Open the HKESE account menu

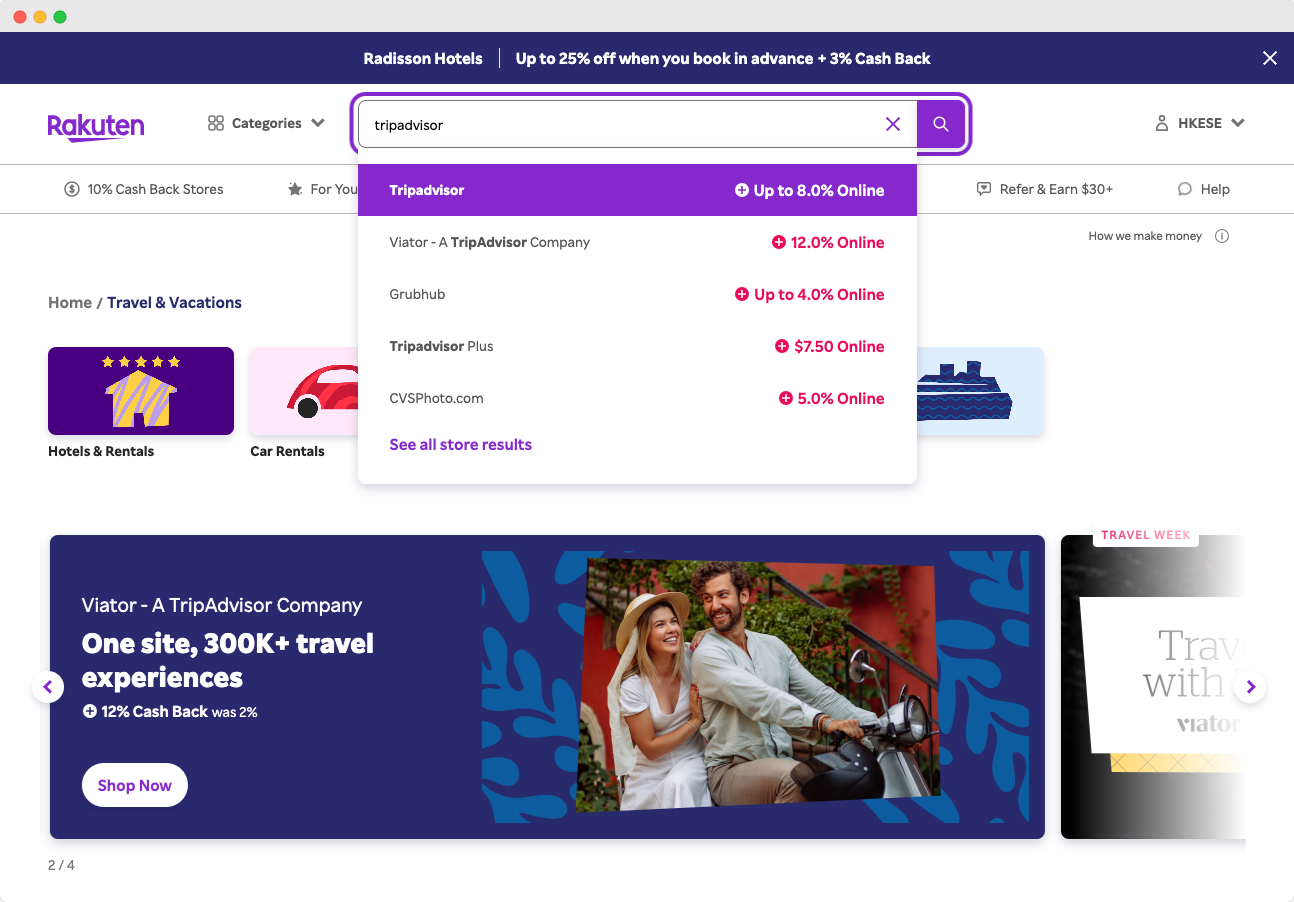click(x=1199, y=124)
